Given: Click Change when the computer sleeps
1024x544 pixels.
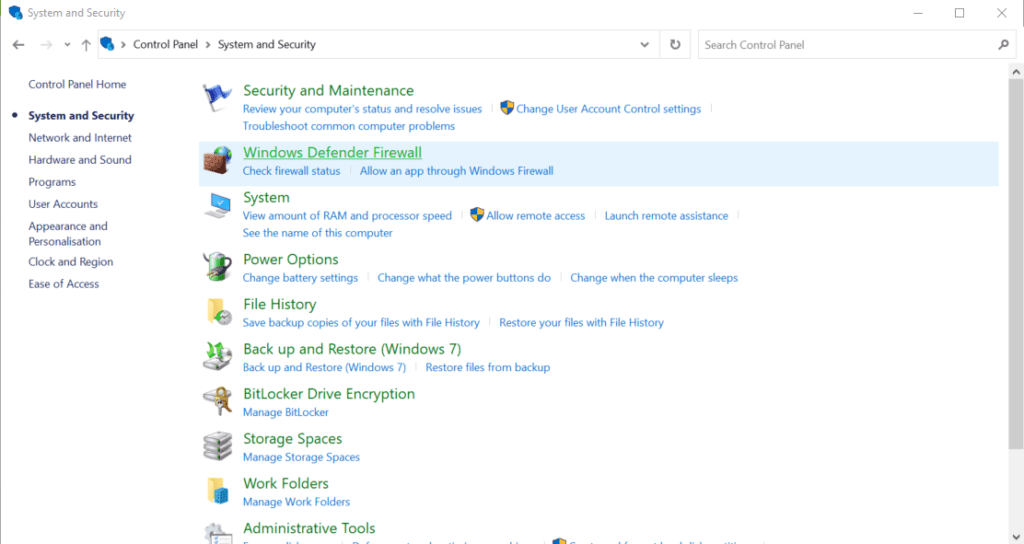Looking at the screenshot, I should 654,278.
